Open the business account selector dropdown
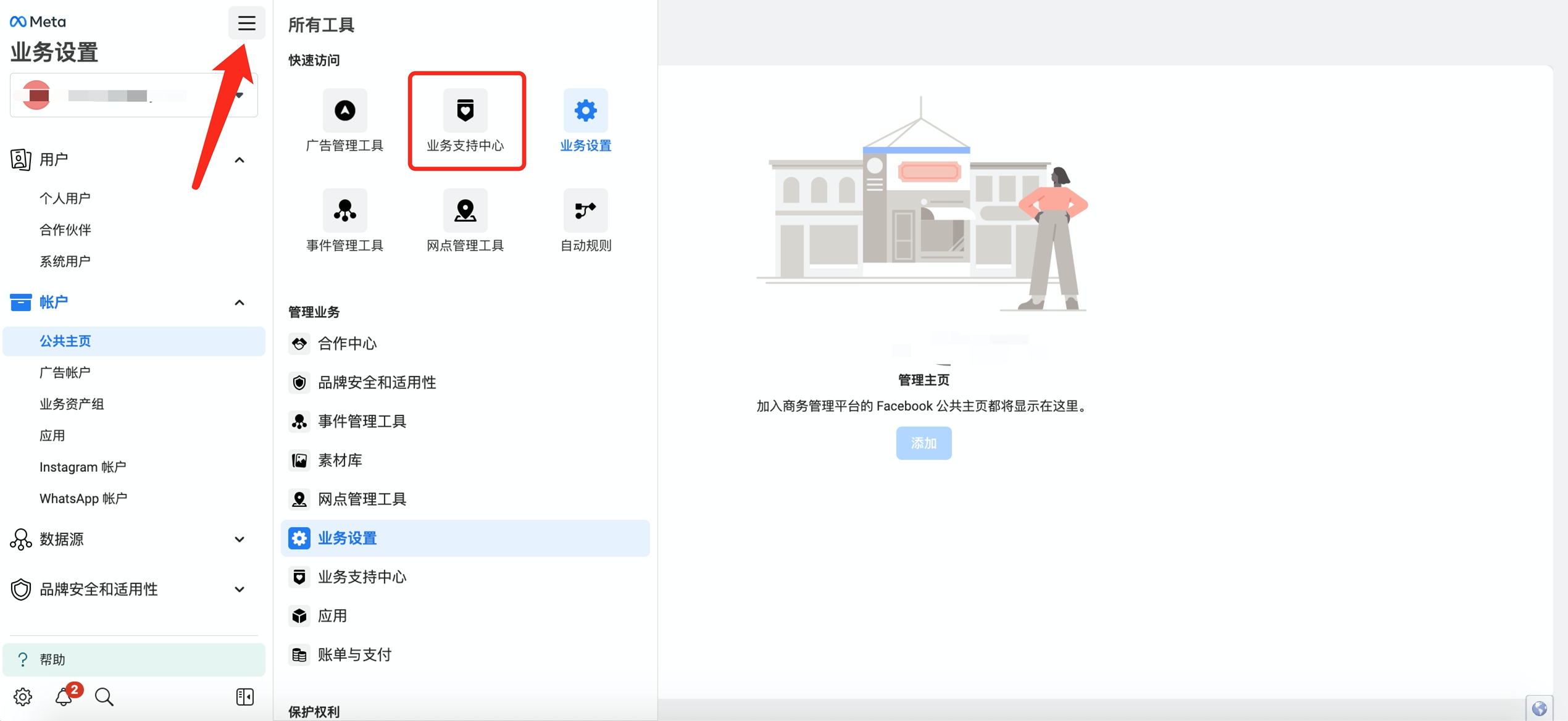This screenshot has width=1568, height=721. pyautogui.click(x=134, y=95)
